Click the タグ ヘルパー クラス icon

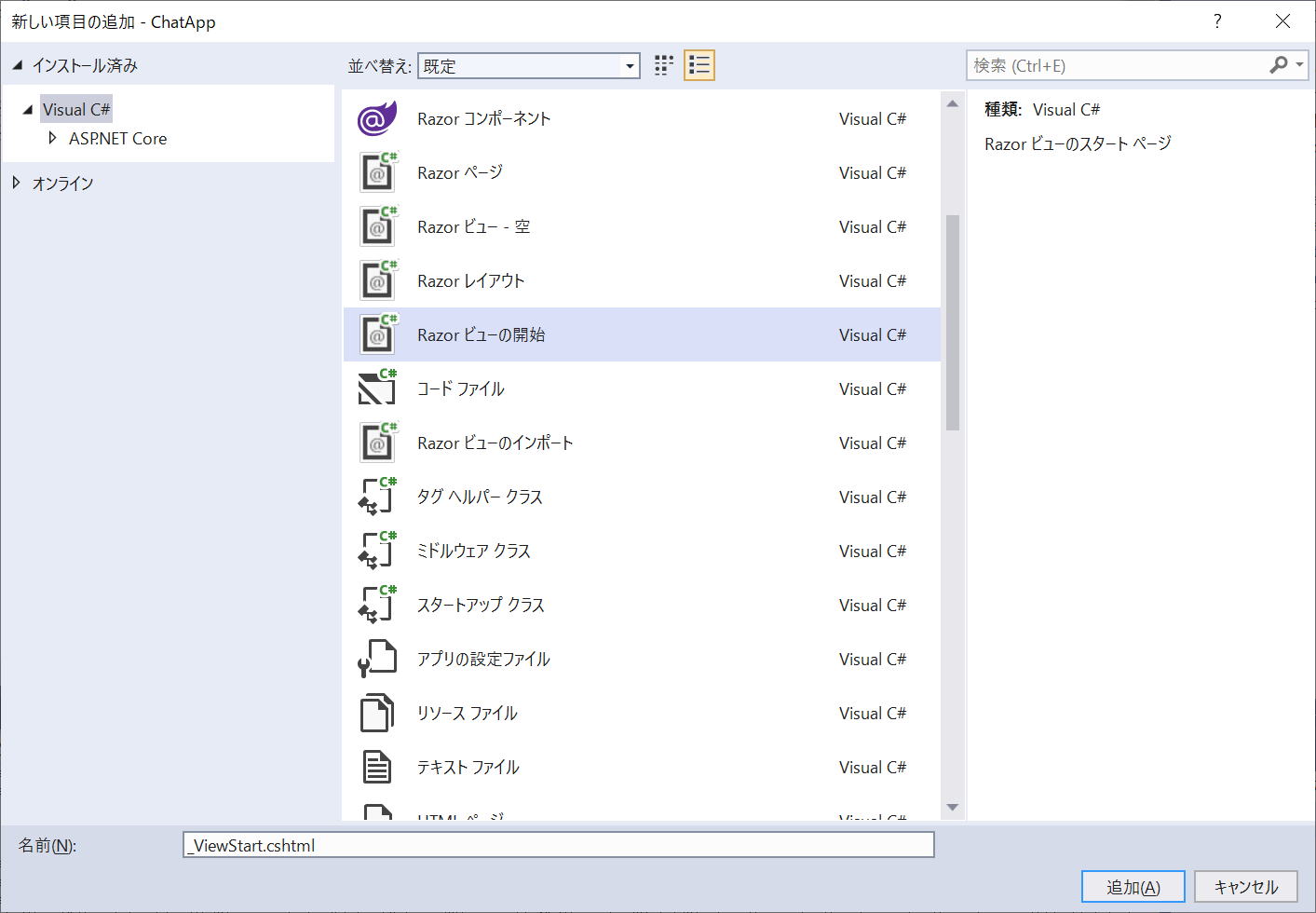377,497
